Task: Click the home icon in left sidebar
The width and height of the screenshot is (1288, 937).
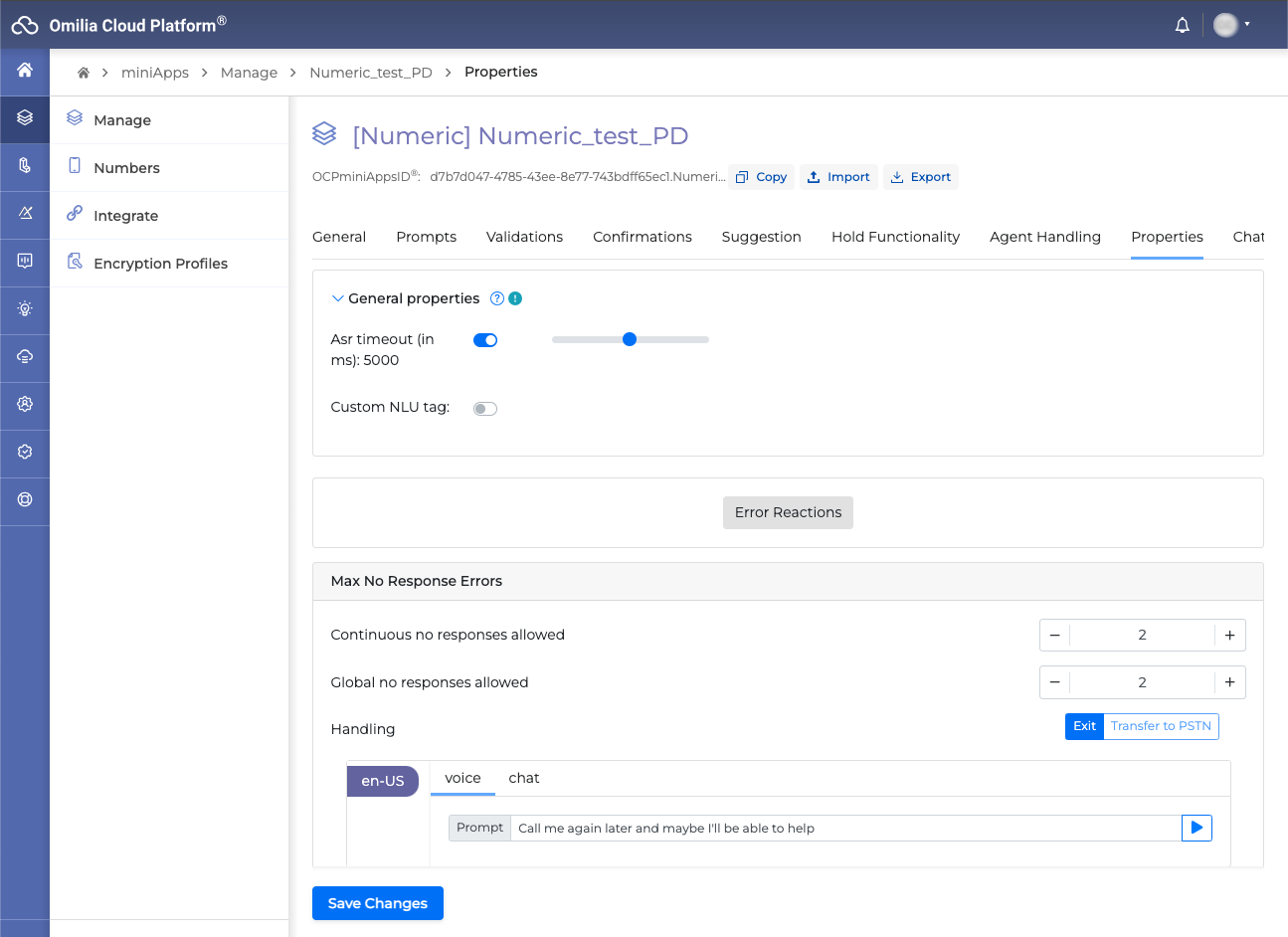Action: coord(25,70)
